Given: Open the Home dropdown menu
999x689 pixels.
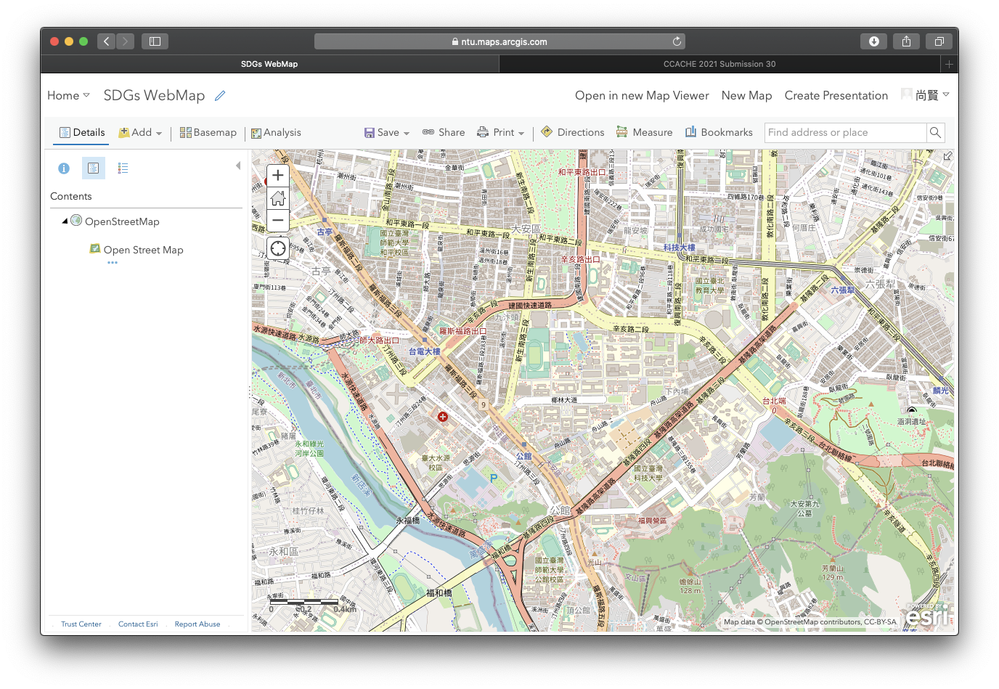Looking at the screenshot, I should click(68, 96).
